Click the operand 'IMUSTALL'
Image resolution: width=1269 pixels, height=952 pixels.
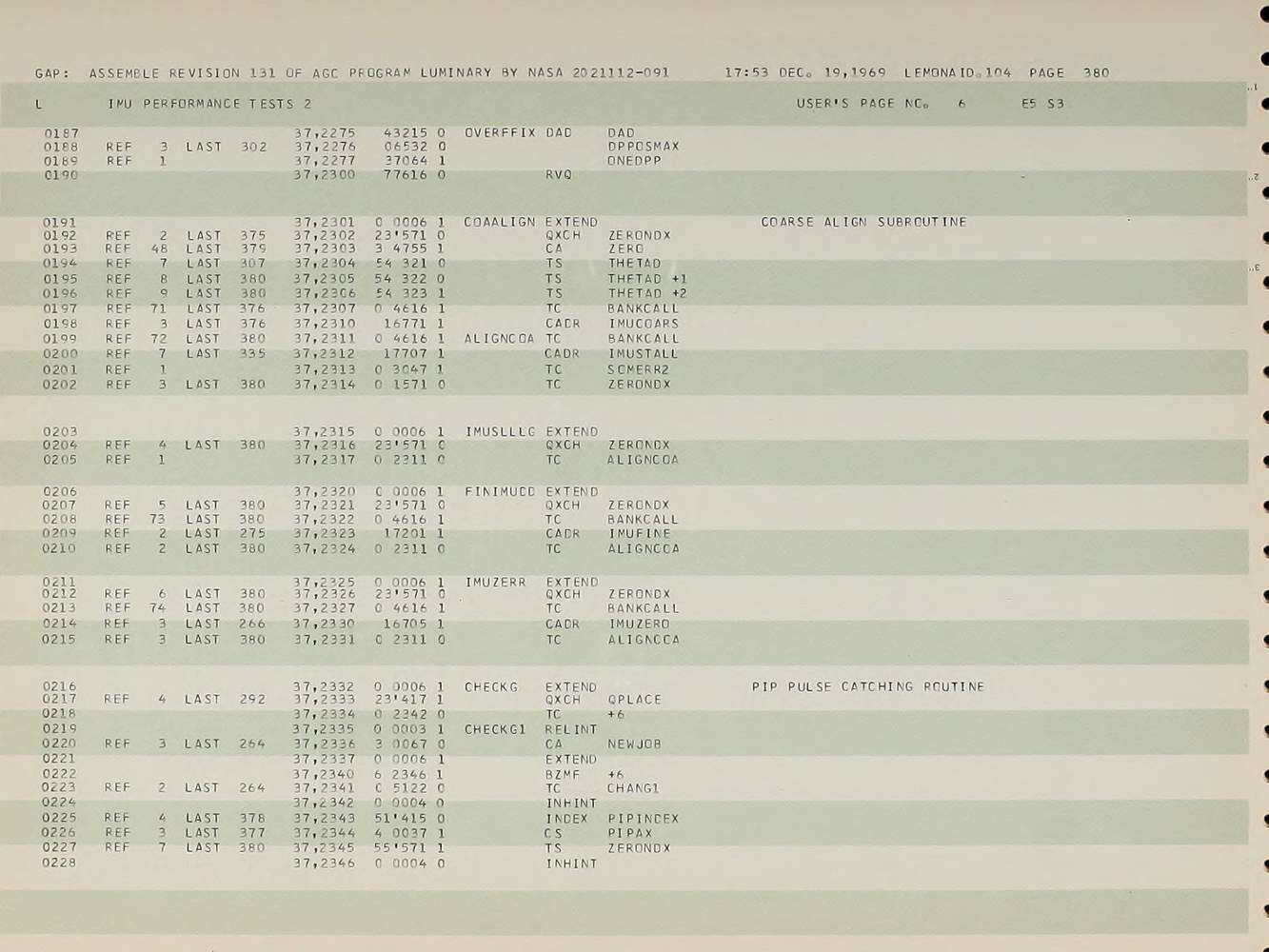(x=644, y=354)
